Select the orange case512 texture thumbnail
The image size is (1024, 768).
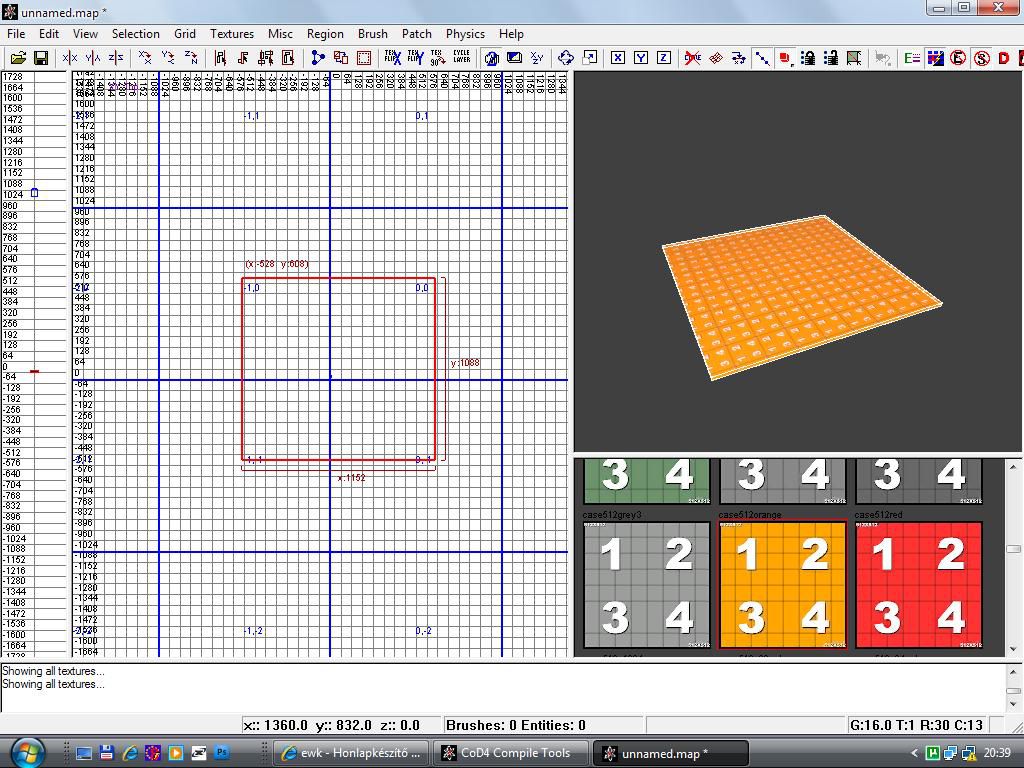coord(782,585)
